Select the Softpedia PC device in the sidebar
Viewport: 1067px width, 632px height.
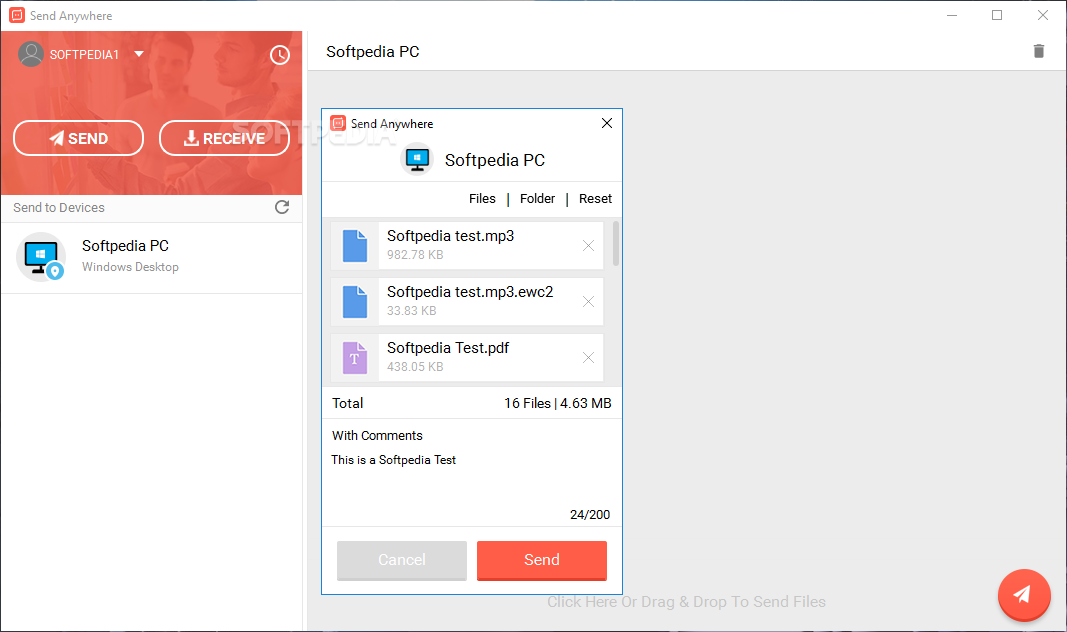coord(152,258)
